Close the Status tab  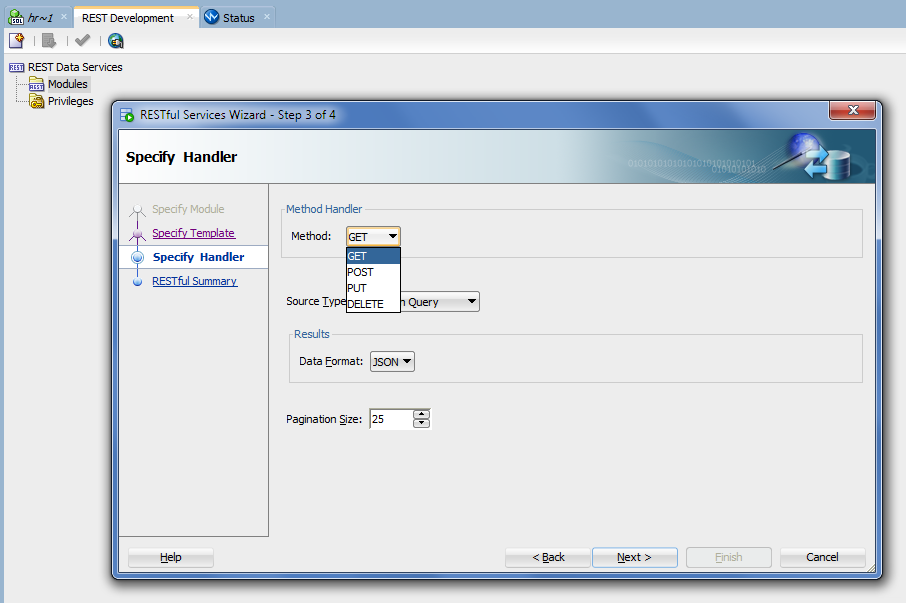tap(267, 17)
